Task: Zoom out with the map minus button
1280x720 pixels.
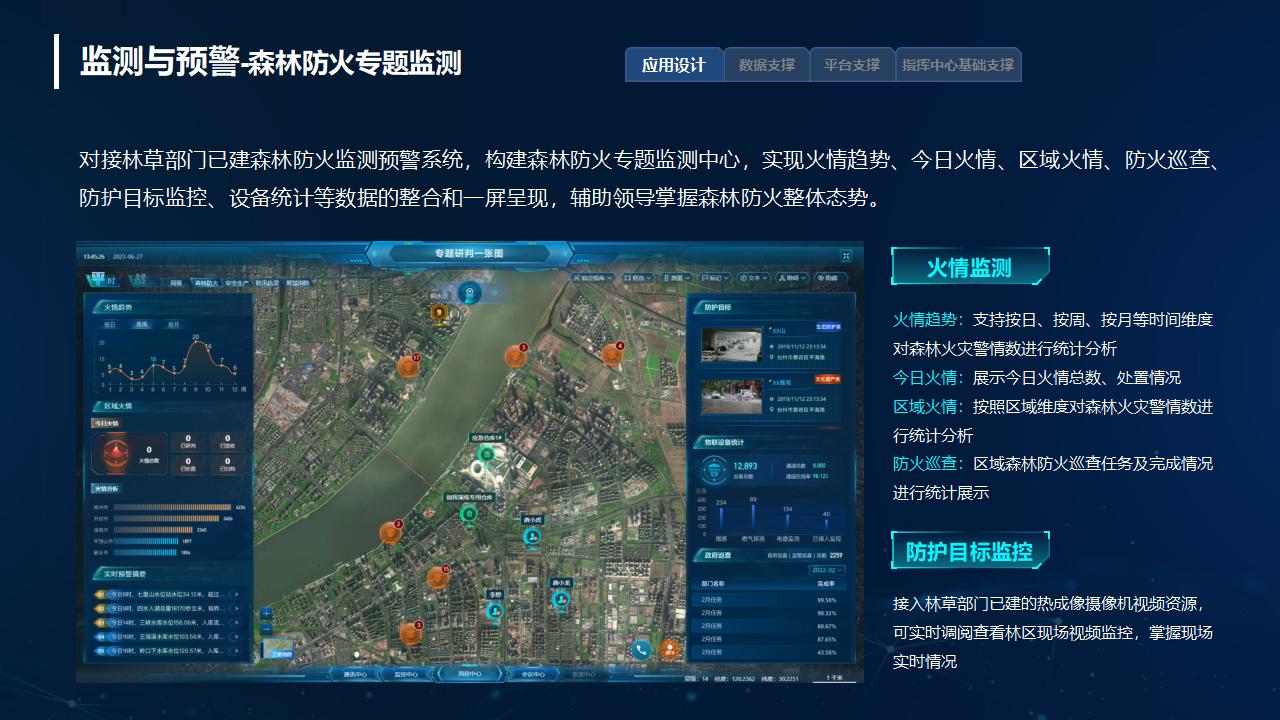Action: [266, 630]
